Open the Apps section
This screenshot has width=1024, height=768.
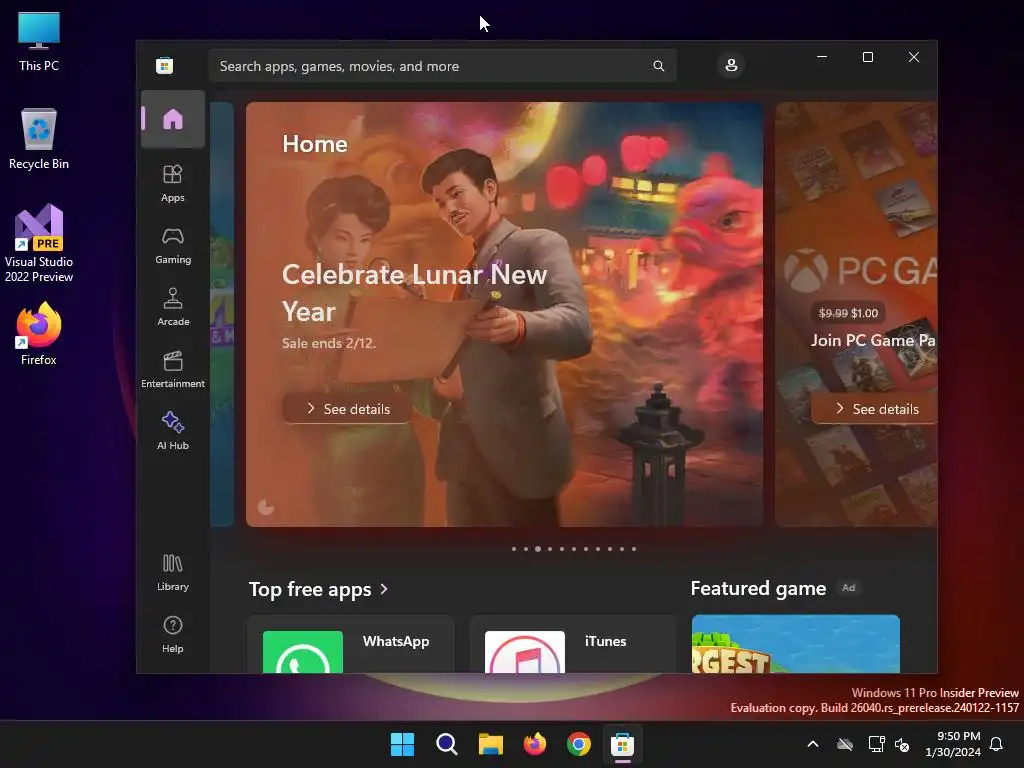pos(173,184)
